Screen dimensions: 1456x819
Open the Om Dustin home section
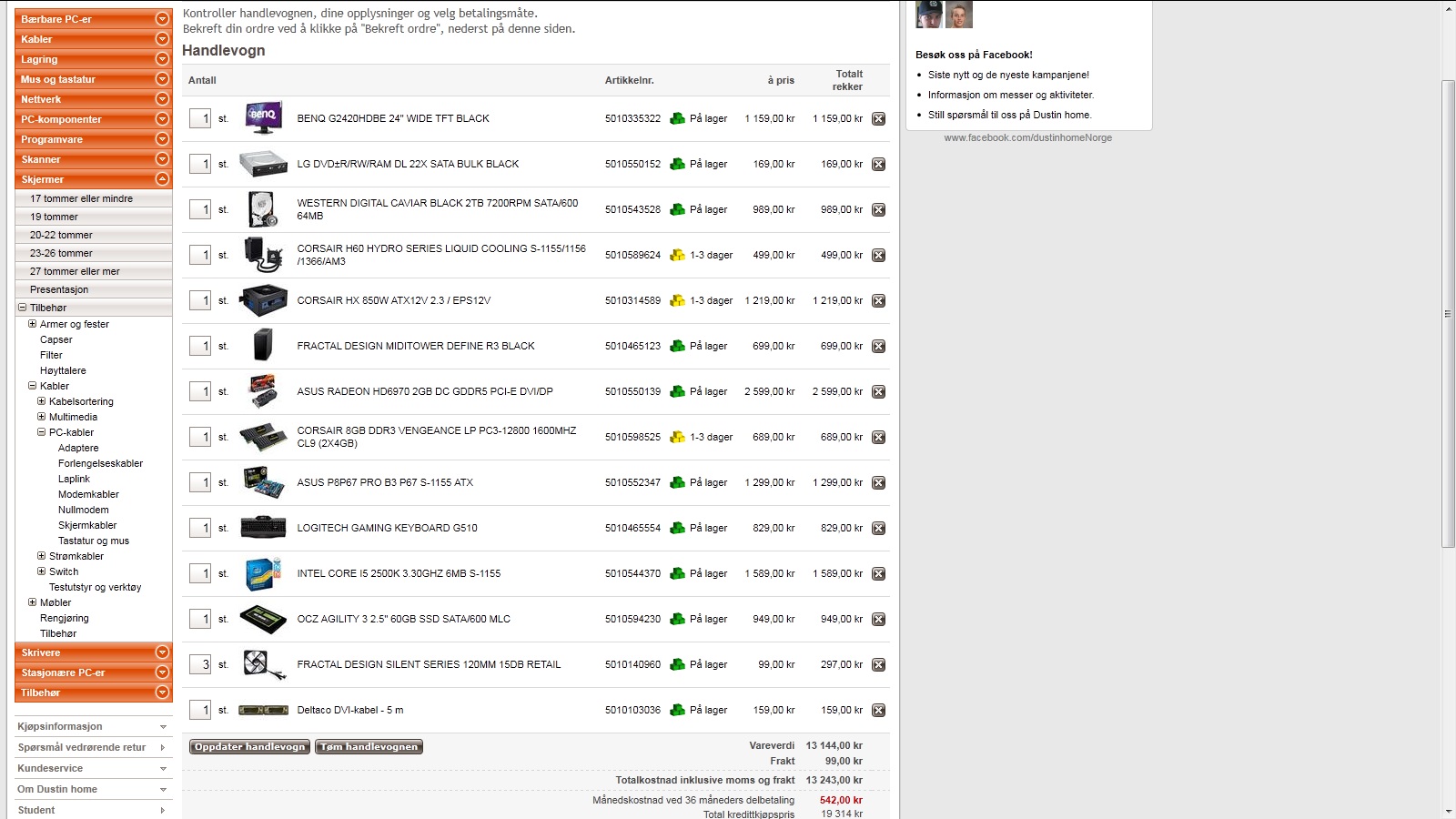tap(94, 789)
